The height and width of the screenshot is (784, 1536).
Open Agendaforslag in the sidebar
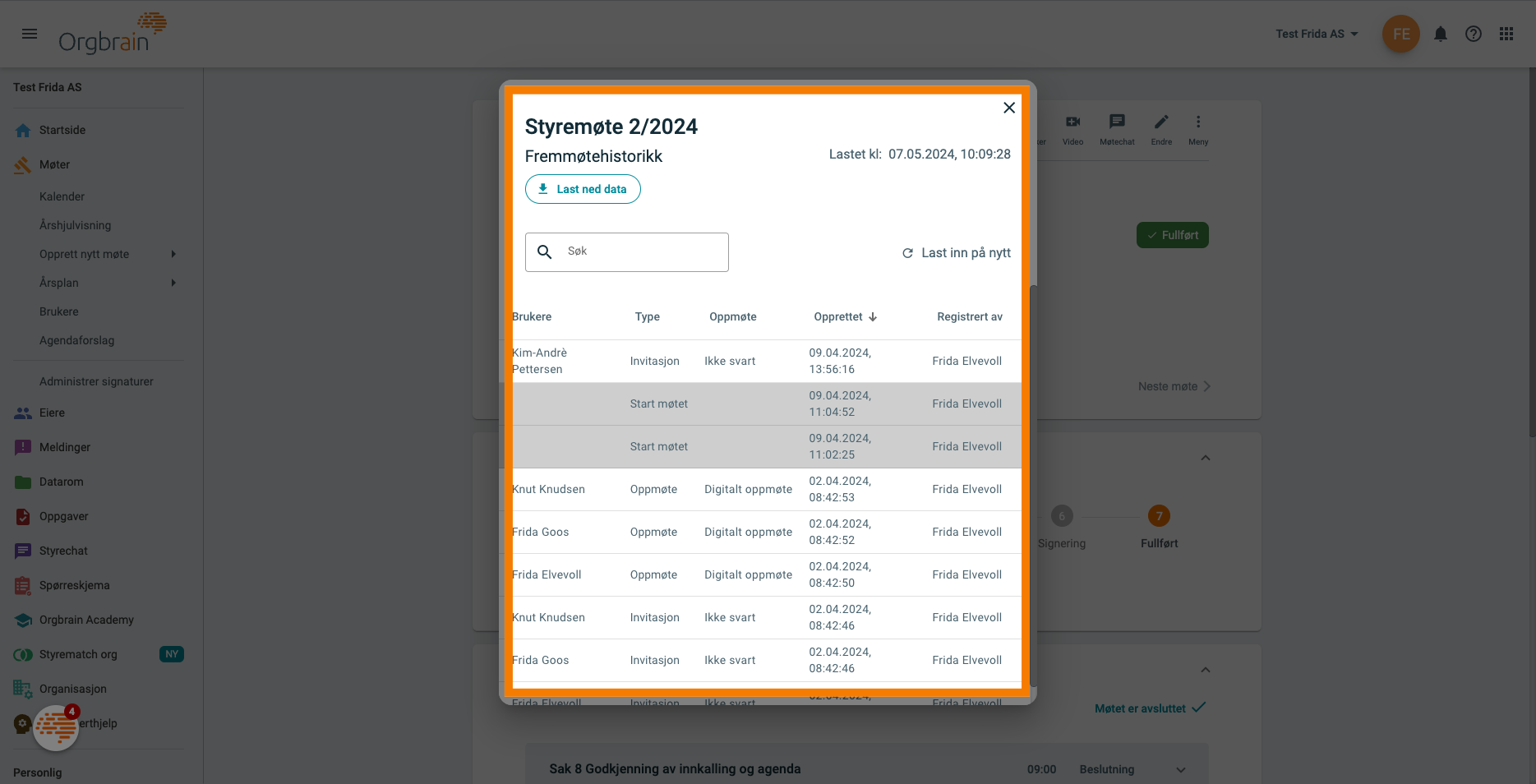(x=76, y=340)
